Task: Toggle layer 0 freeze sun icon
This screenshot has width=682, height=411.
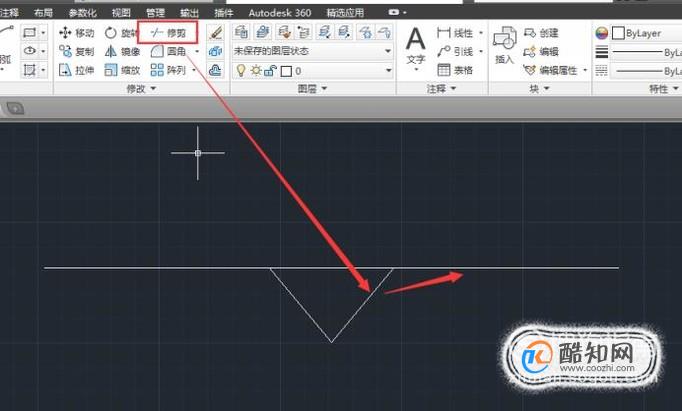Action: coord(256,70)
